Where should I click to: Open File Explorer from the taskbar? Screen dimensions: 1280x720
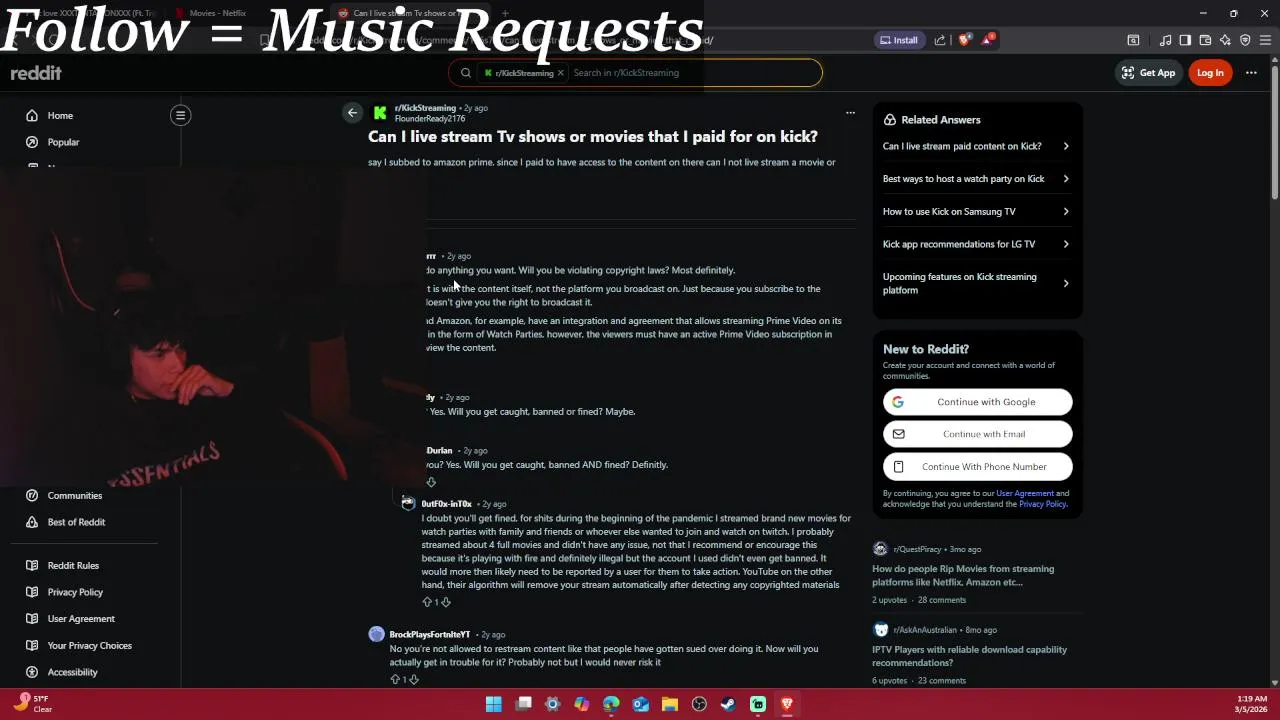click(x=670, y=704)
